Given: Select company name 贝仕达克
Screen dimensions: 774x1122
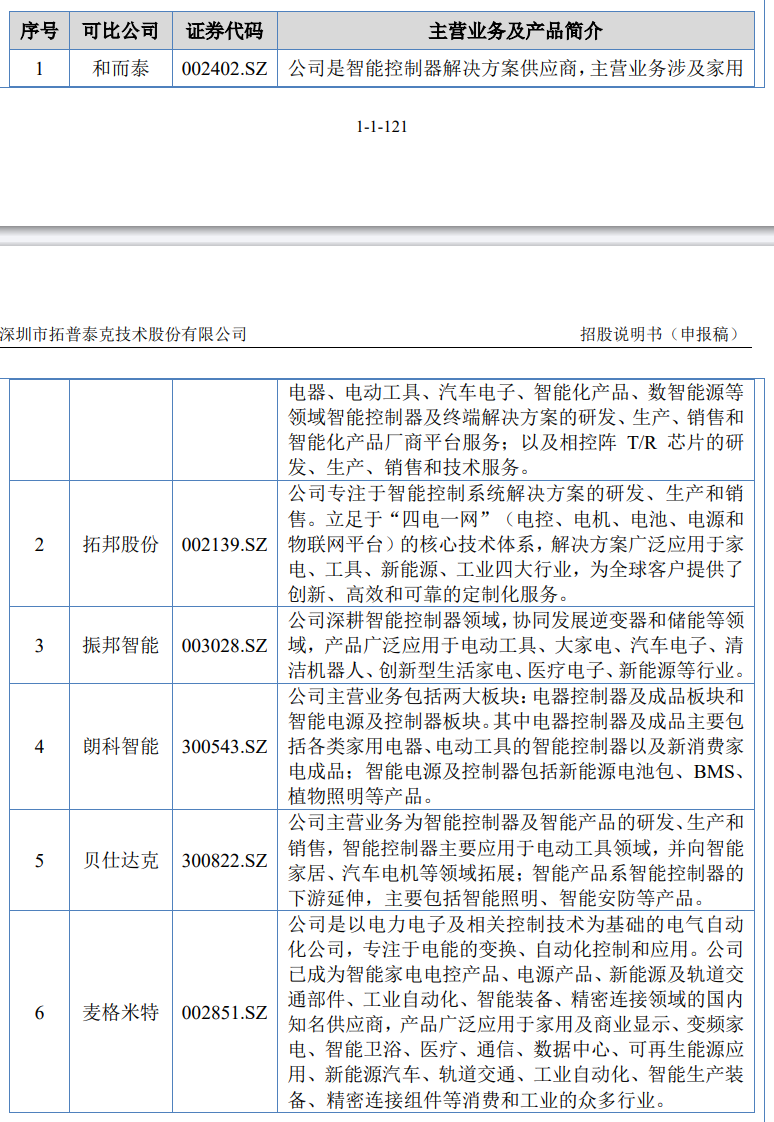Looking at the screenshot, I should coord(120,861).
